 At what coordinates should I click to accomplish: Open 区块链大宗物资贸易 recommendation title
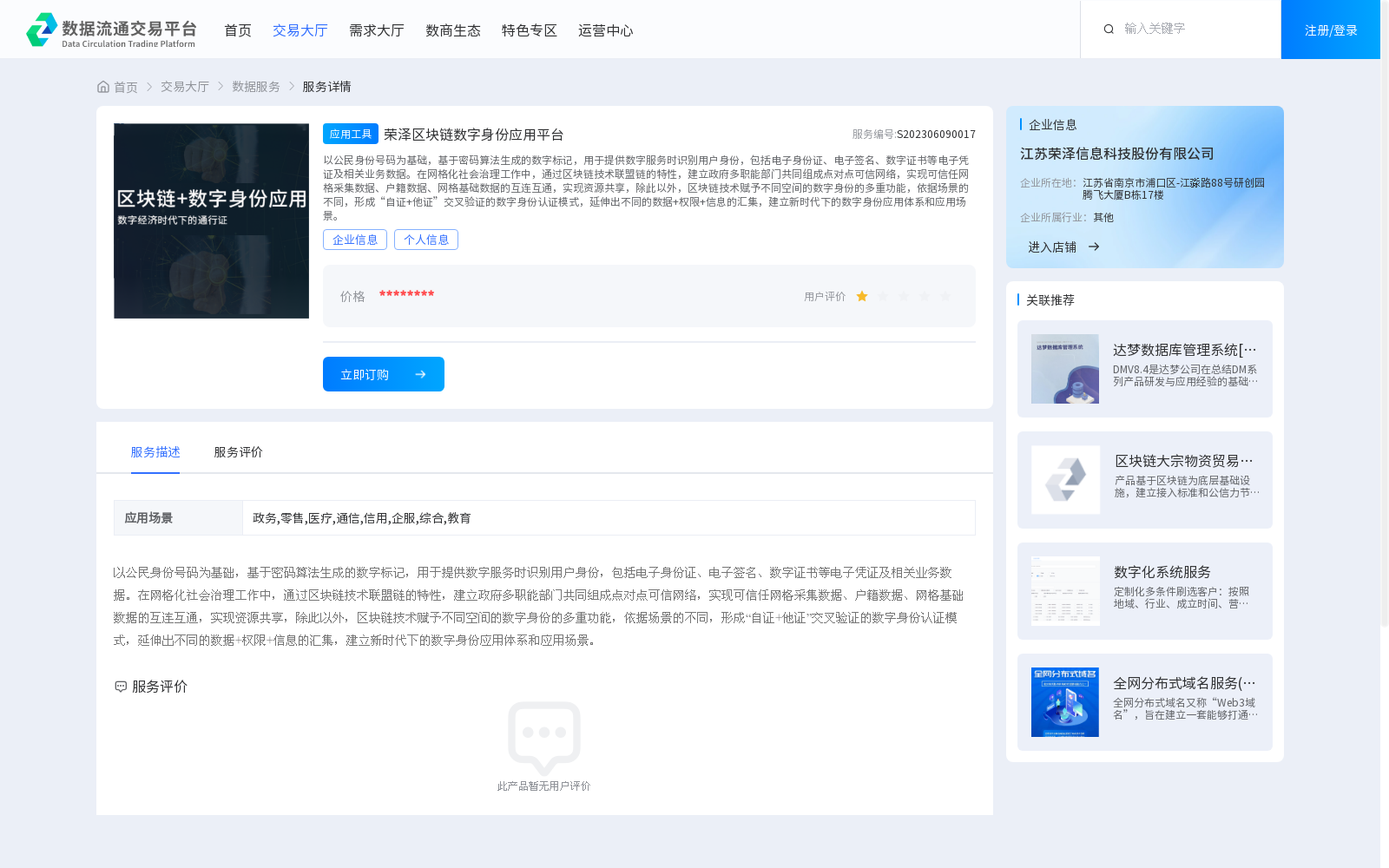(1185, 461)
